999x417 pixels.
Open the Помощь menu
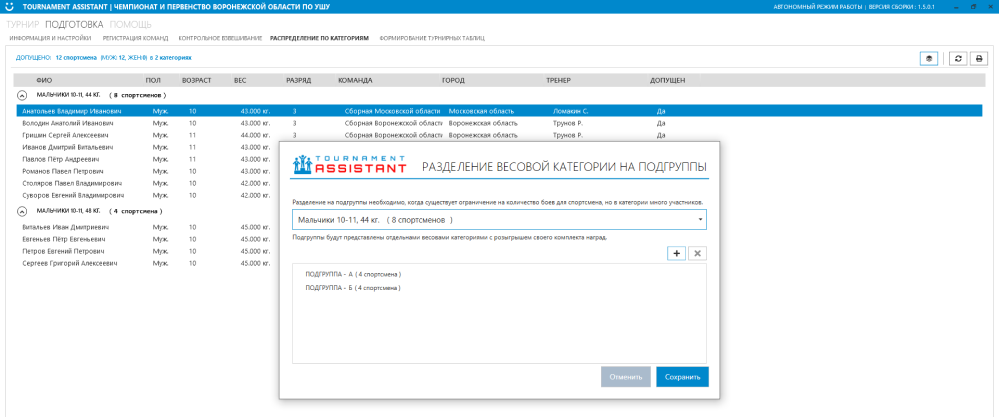[131, 23]
